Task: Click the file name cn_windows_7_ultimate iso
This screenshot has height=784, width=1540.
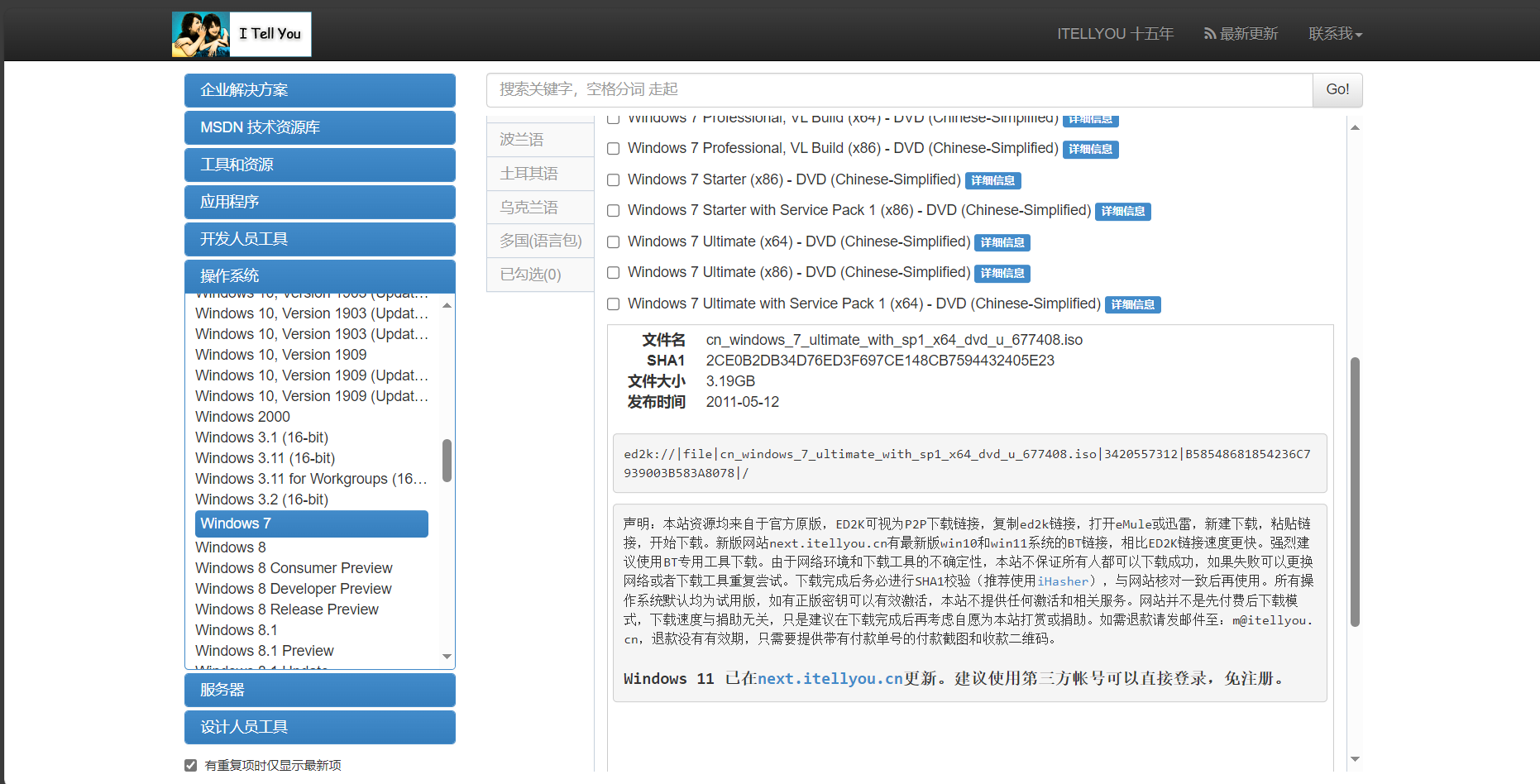Action: (x=894, y=340)
